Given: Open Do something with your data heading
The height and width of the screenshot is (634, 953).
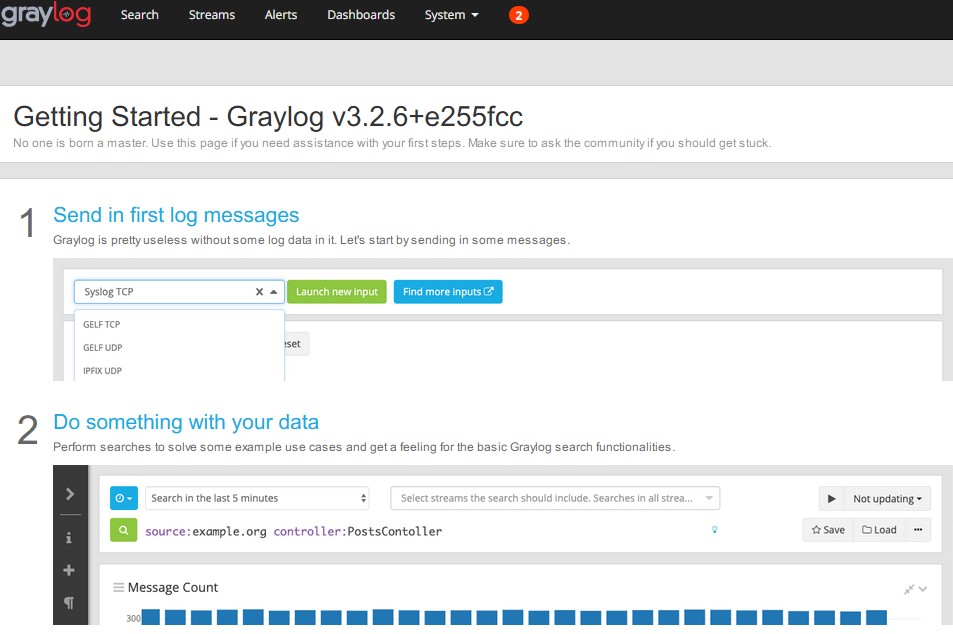Looking at the screenshot, I should [186, 422].
